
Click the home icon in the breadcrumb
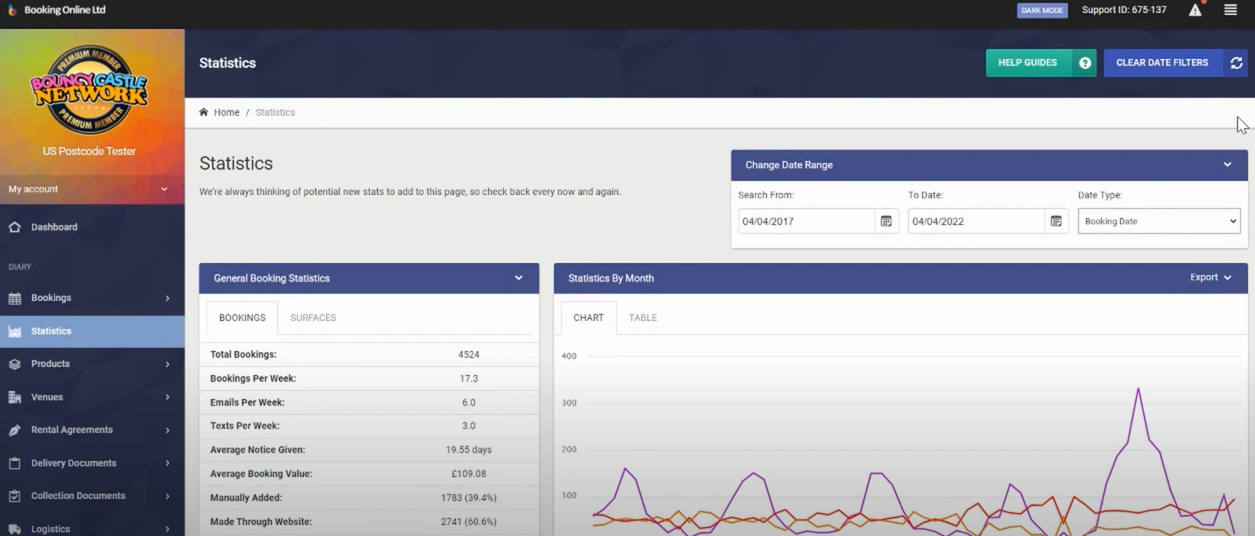click(204, 112)
